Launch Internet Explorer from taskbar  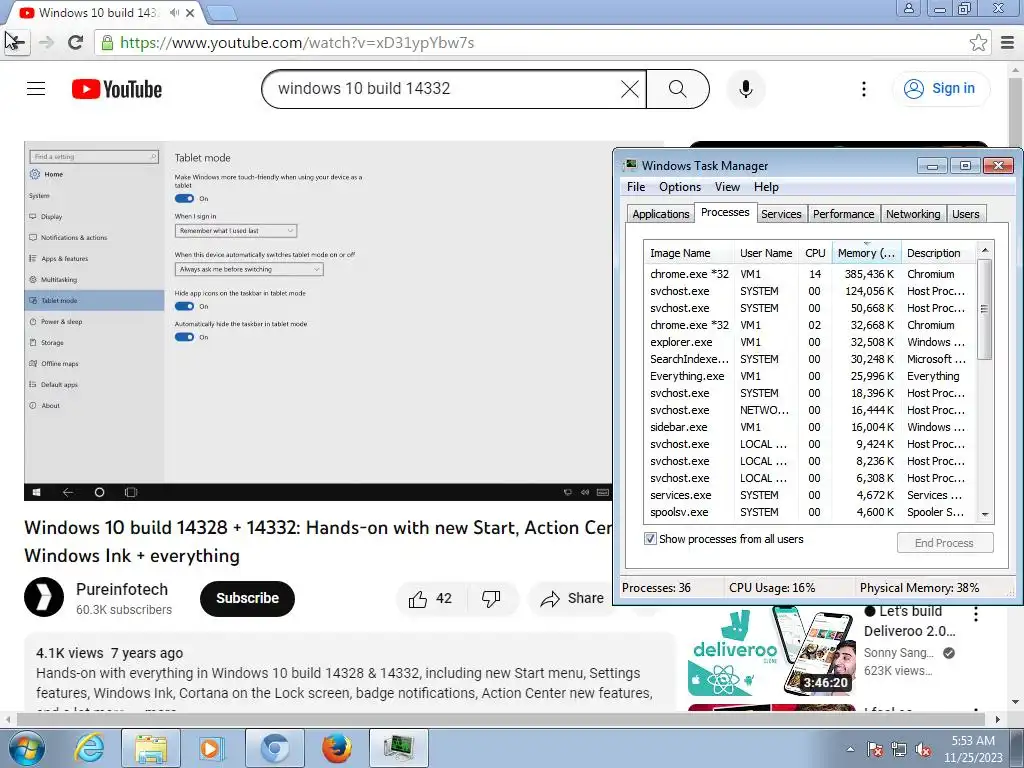pyautogui.click(x=89, y=748)
